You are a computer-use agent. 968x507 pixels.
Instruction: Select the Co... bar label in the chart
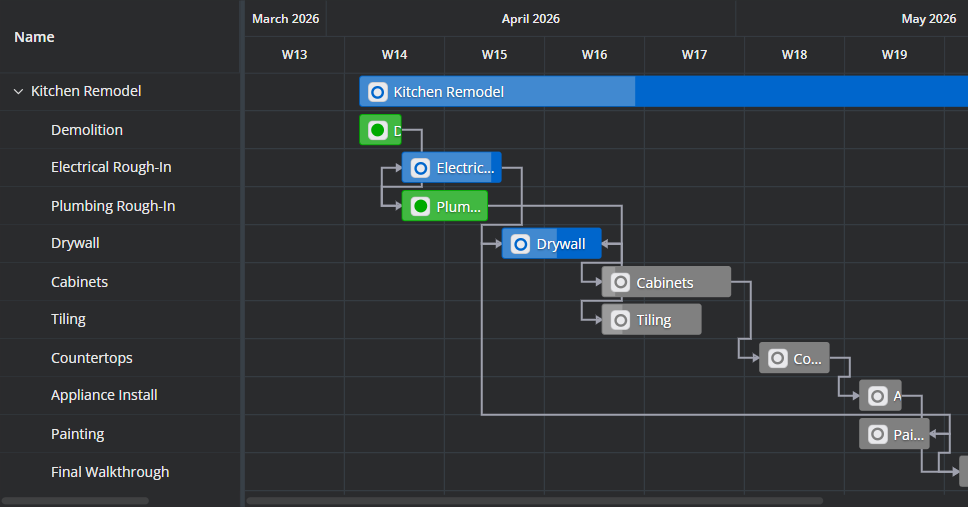pyautogui.click(x=807, y=359)
